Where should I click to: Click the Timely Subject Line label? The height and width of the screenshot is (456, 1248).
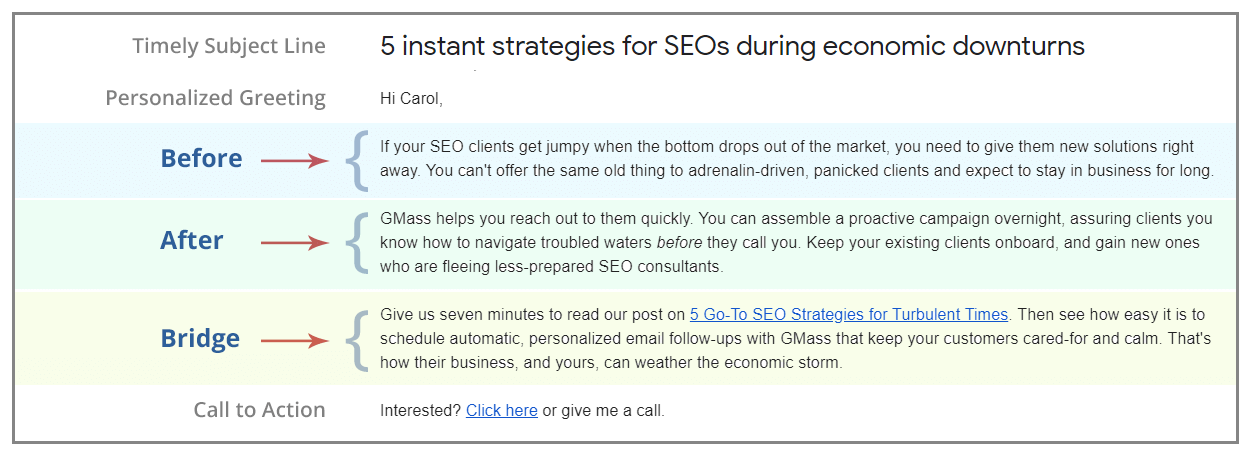pos(229,46)
